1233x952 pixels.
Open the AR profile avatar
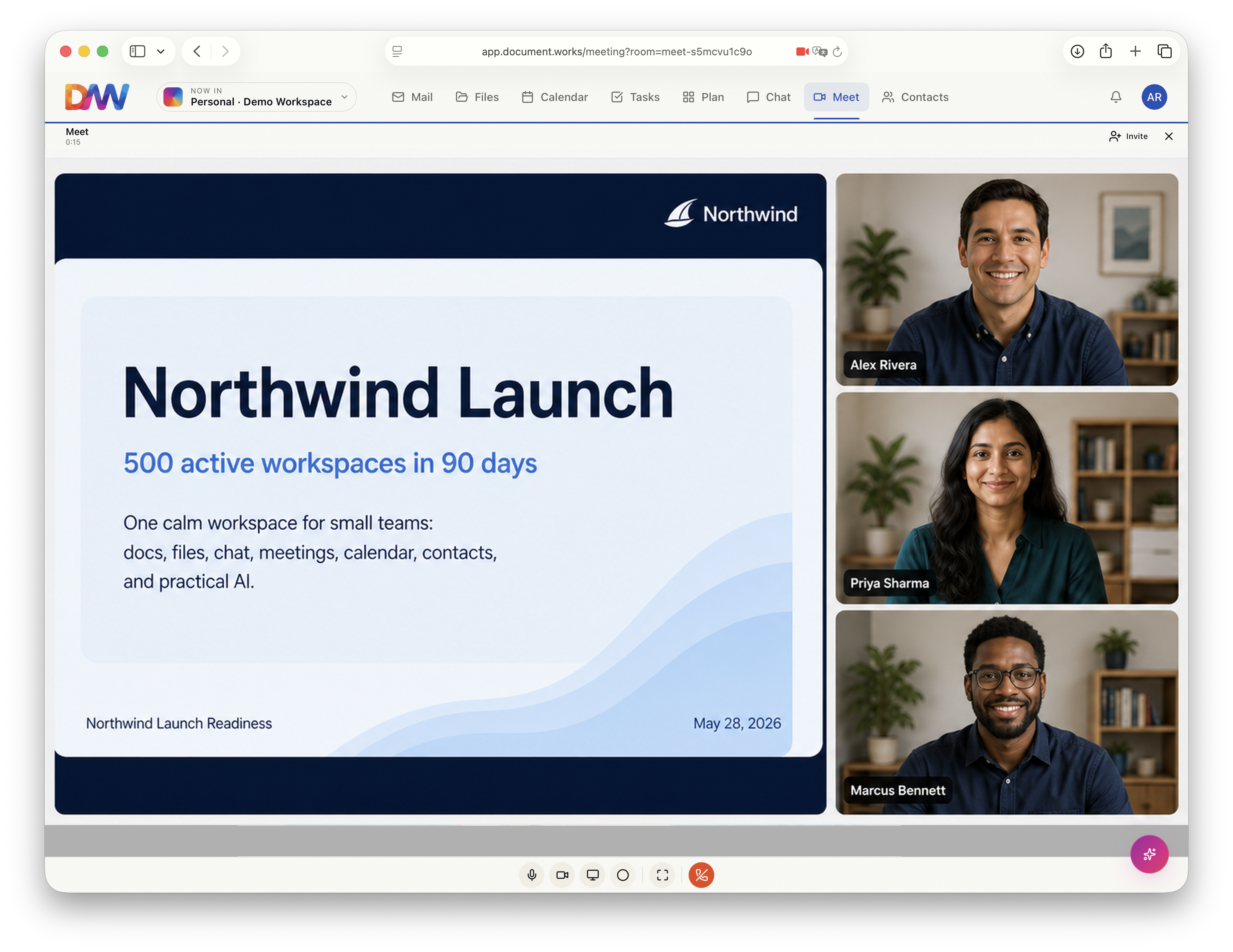(1154, 97)
